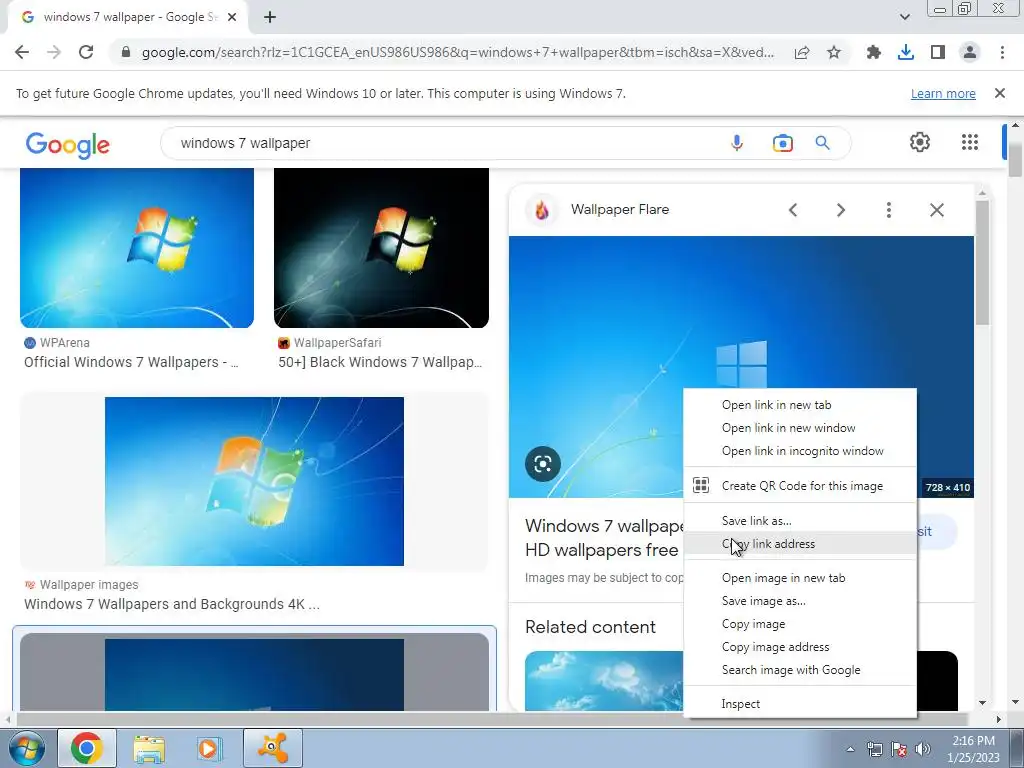
Task: Click the Learn more link
Action: pyautogui.click(x=943, y=93)
